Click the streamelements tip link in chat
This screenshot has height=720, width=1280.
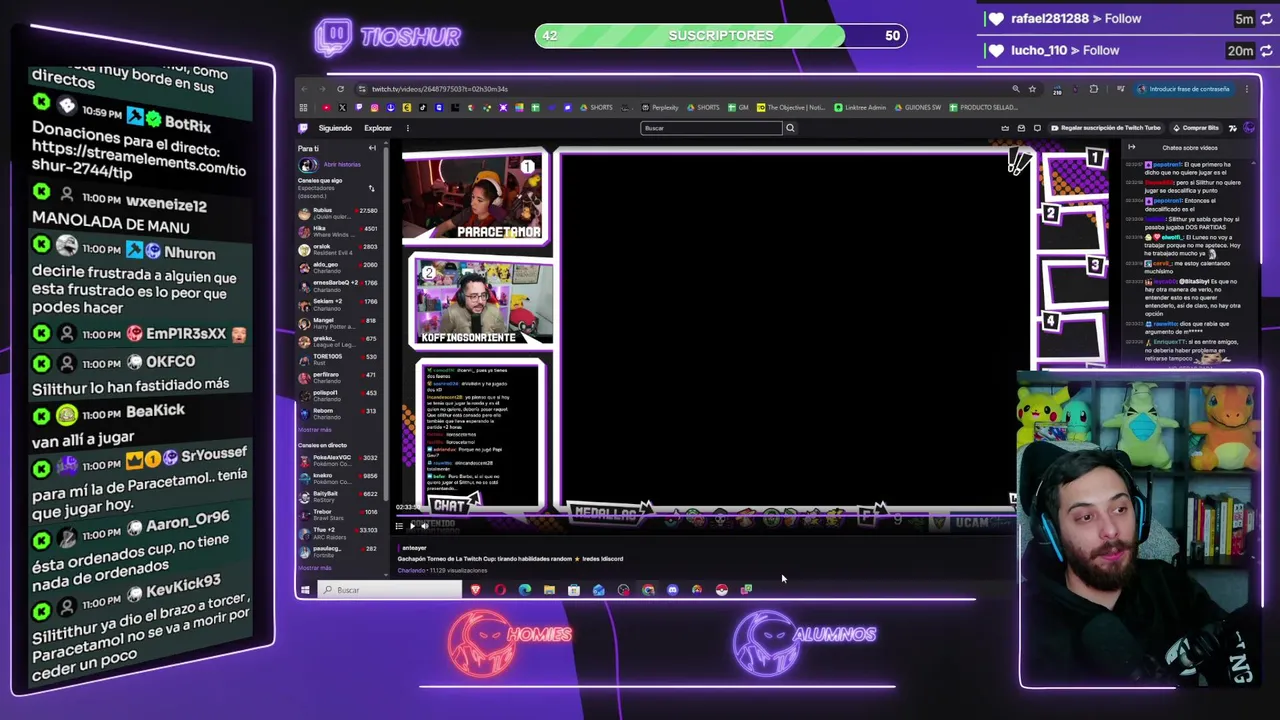point(139,161)
